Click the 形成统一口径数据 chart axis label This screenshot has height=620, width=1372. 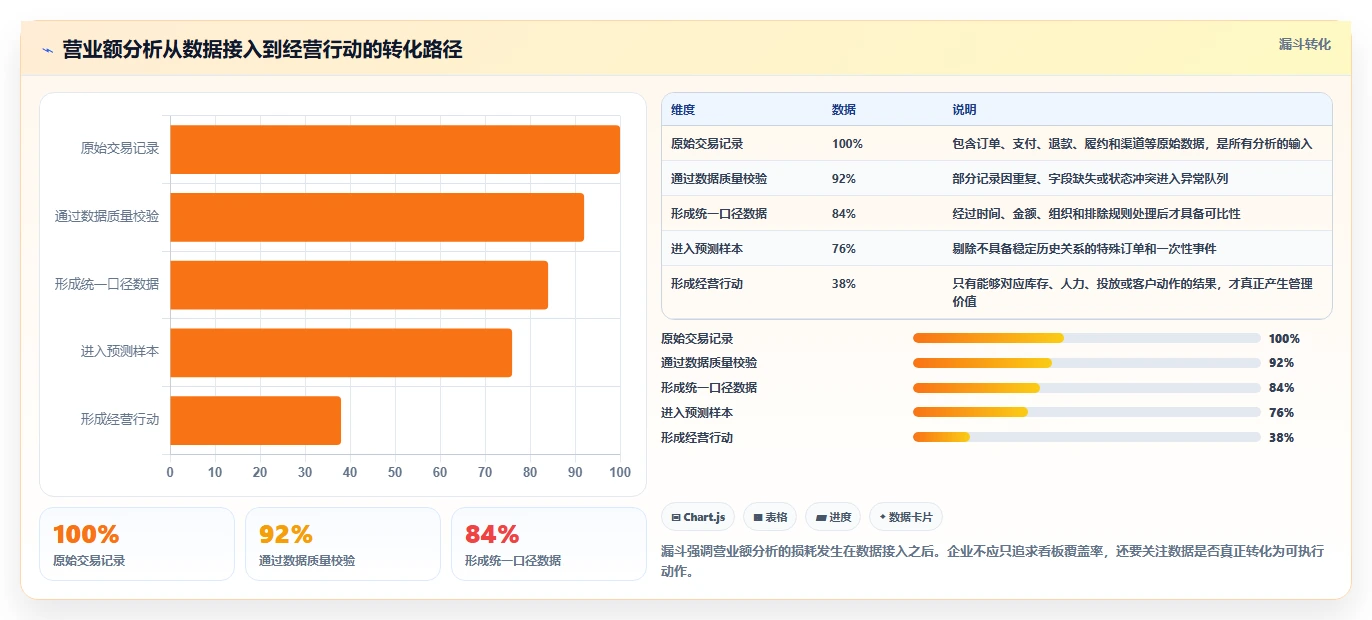click(107, 285)
